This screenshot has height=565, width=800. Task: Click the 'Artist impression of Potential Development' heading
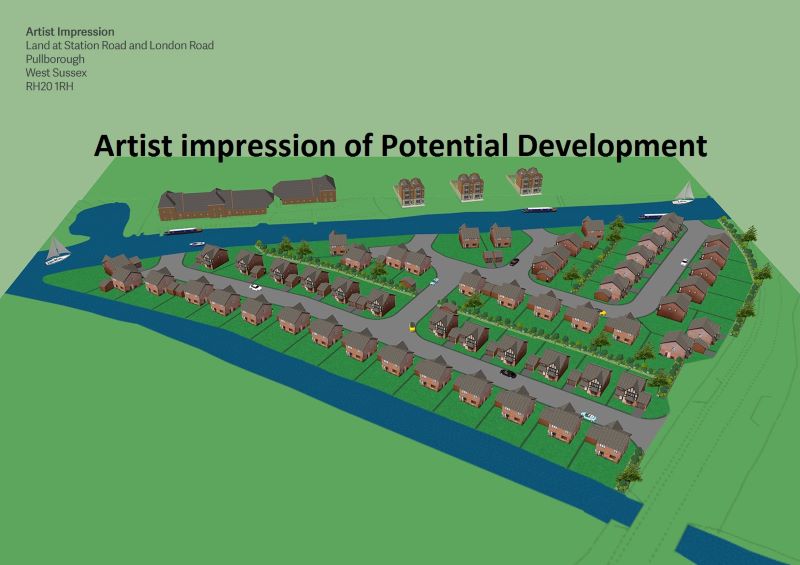(401, 145)
